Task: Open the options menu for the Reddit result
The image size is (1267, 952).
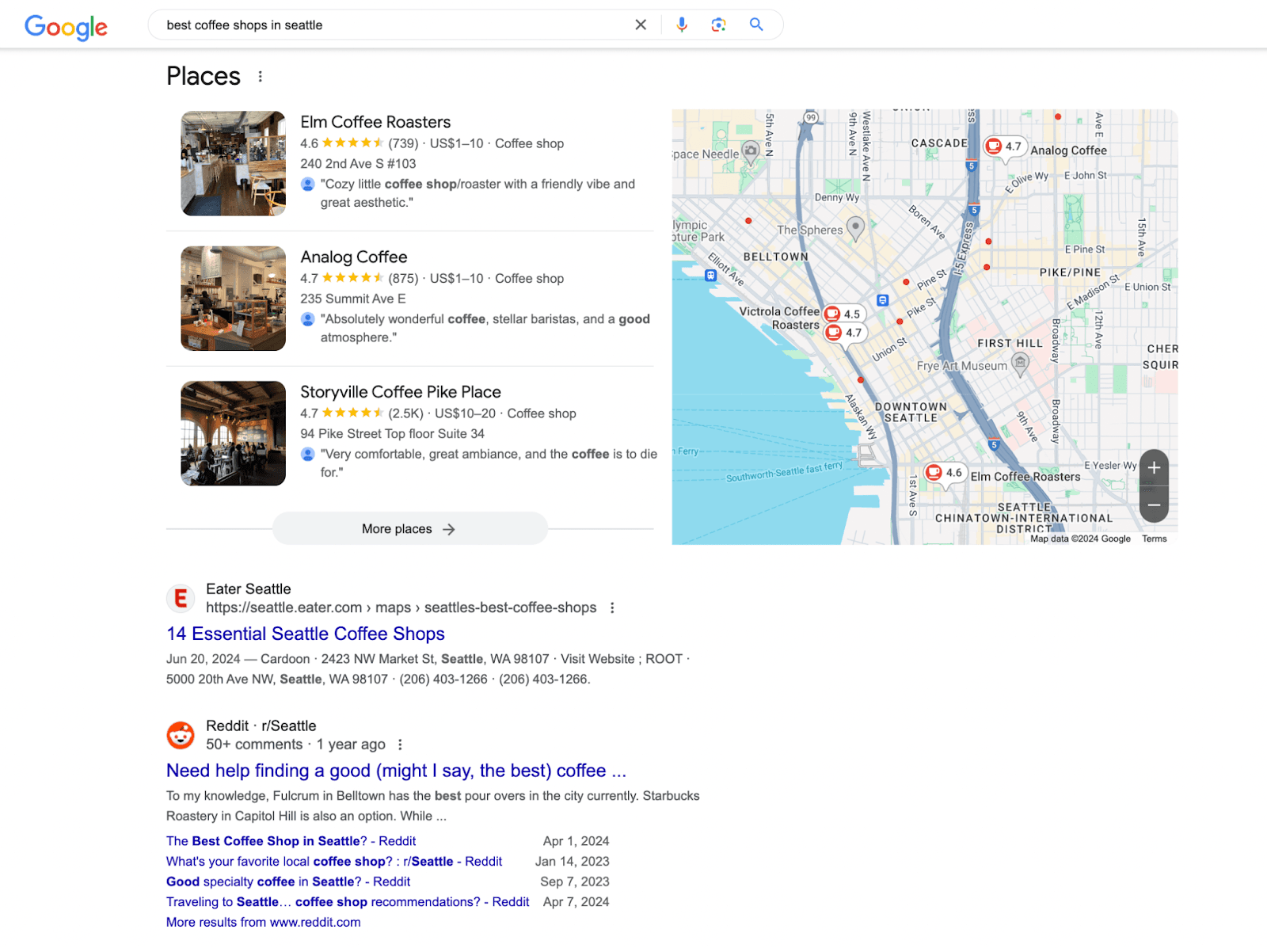Action: [x=401, y=744]
